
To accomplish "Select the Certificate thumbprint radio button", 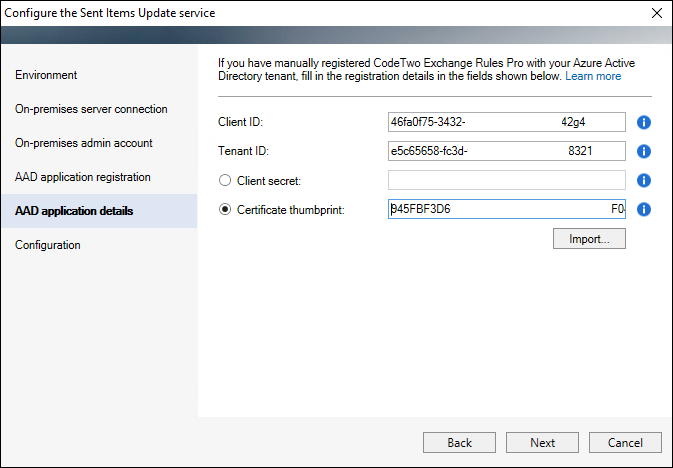I will pos(225,210).
